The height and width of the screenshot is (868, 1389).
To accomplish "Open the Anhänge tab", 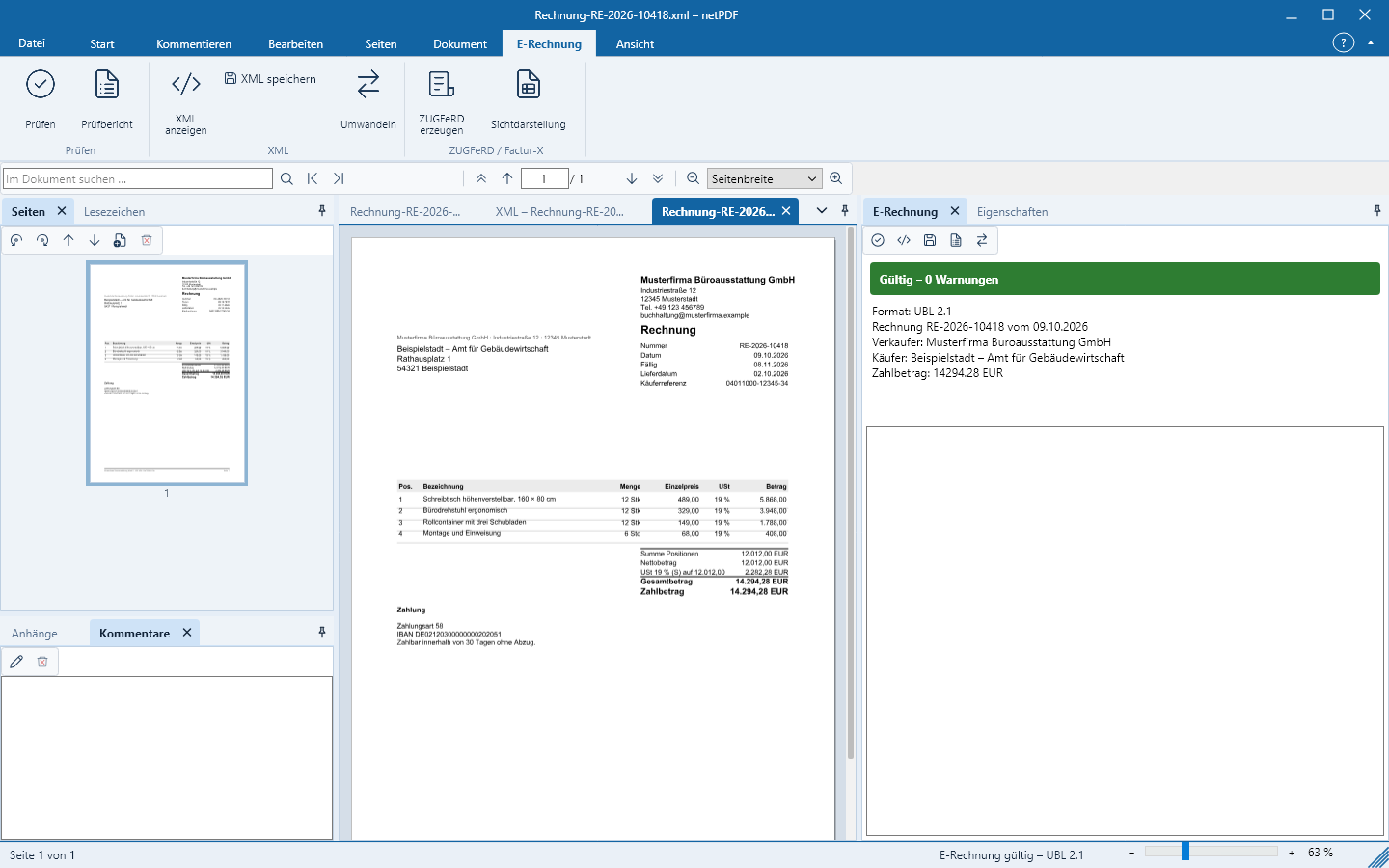I will (35, 634).
